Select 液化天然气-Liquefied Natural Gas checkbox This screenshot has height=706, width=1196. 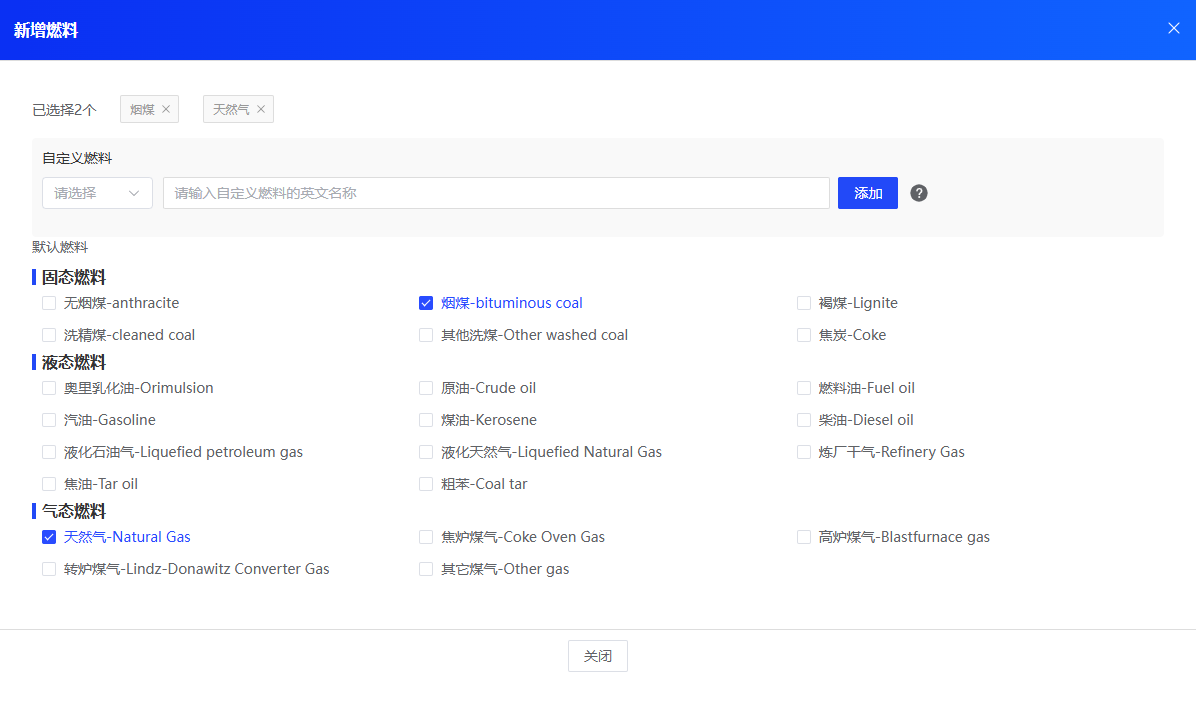[x=426, y=452]
